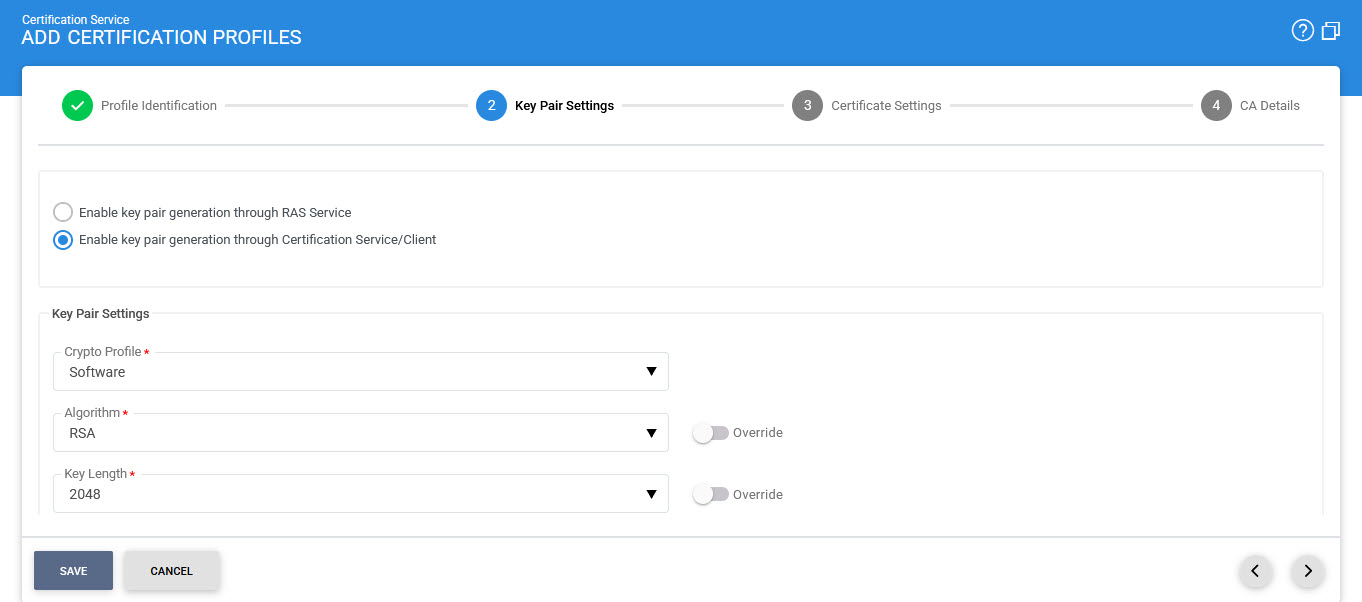Enable Override toggle for Algorithm
The image size is (1362, 602).
pos(711,433)
